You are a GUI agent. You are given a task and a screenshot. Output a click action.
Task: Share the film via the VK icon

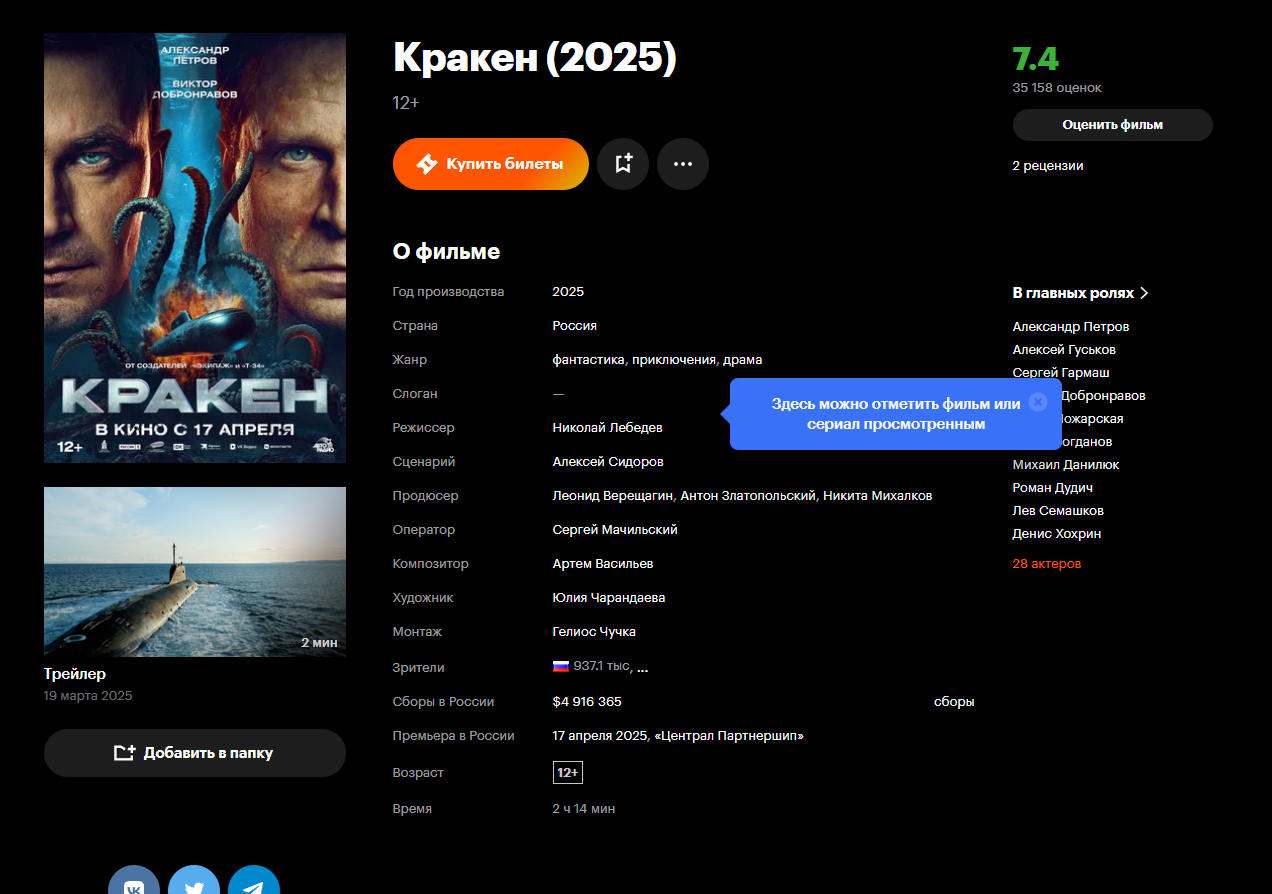(134, 886)
